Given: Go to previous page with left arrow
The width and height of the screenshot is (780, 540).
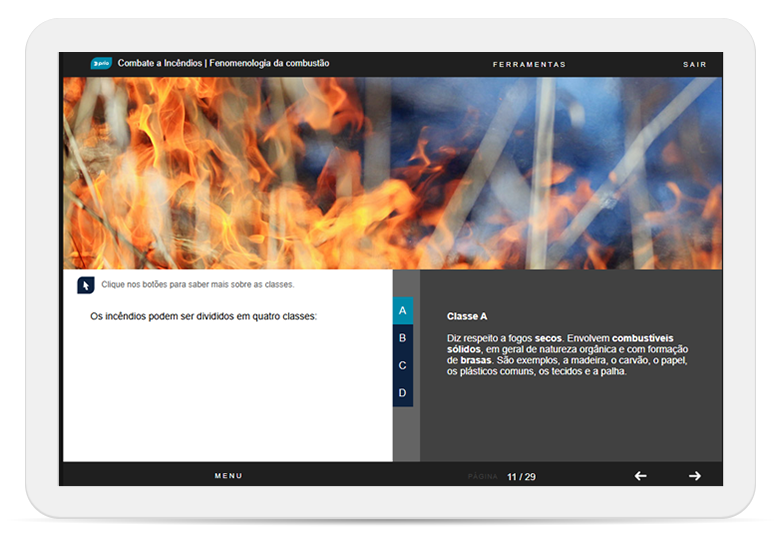Looking at the screenshot, I should tap(640, 476).
